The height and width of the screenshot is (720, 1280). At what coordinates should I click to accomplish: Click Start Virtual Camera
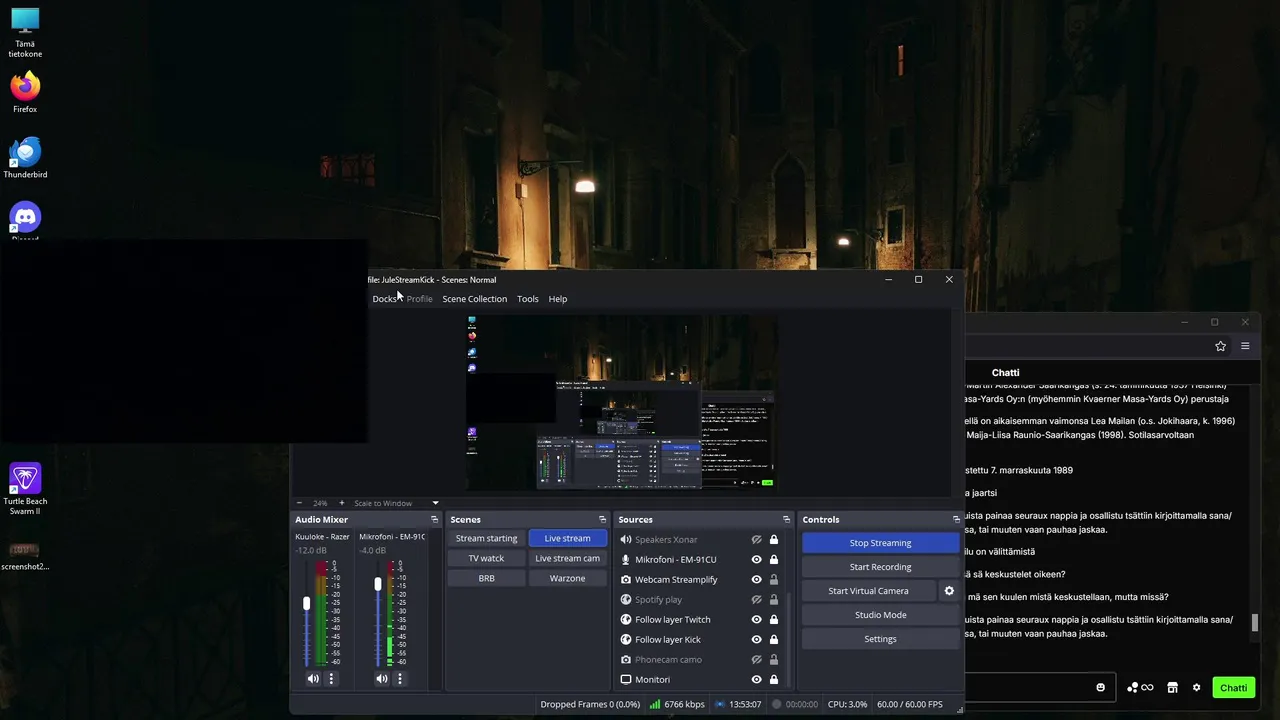868,591
